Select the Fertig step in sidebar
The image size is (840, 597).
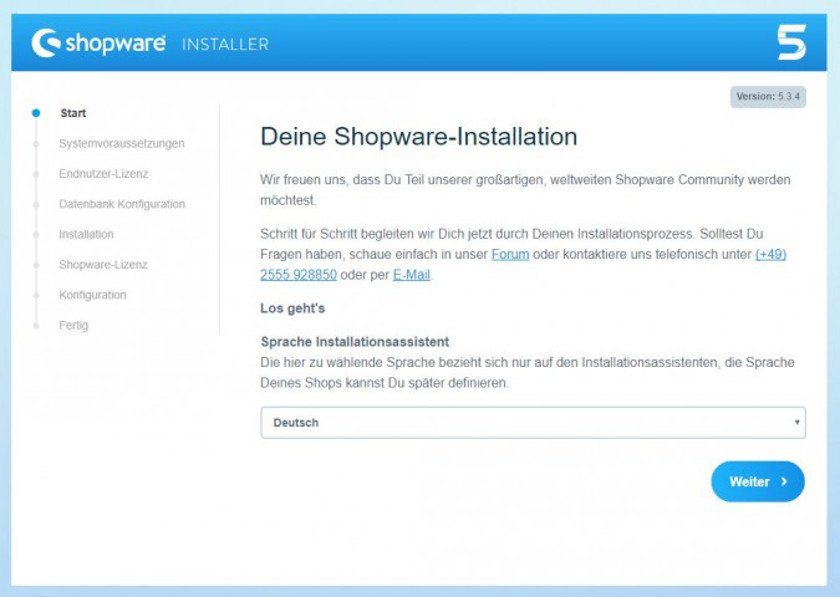point(73,325)
